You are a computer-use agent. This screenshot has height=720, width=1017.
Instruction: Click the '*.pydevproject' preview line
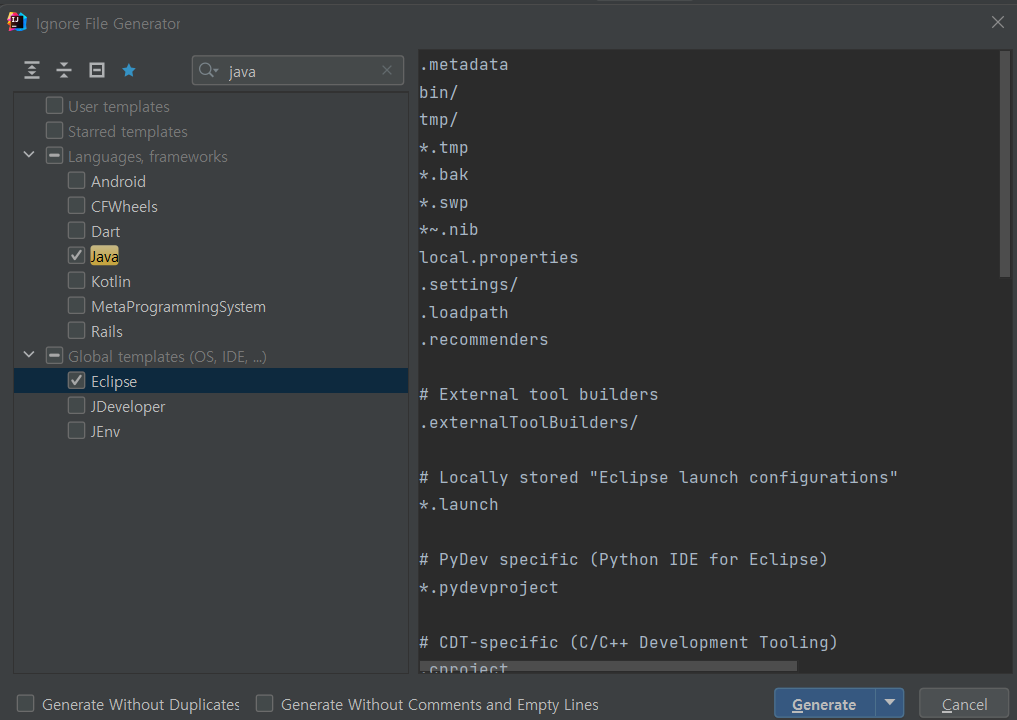489,588
